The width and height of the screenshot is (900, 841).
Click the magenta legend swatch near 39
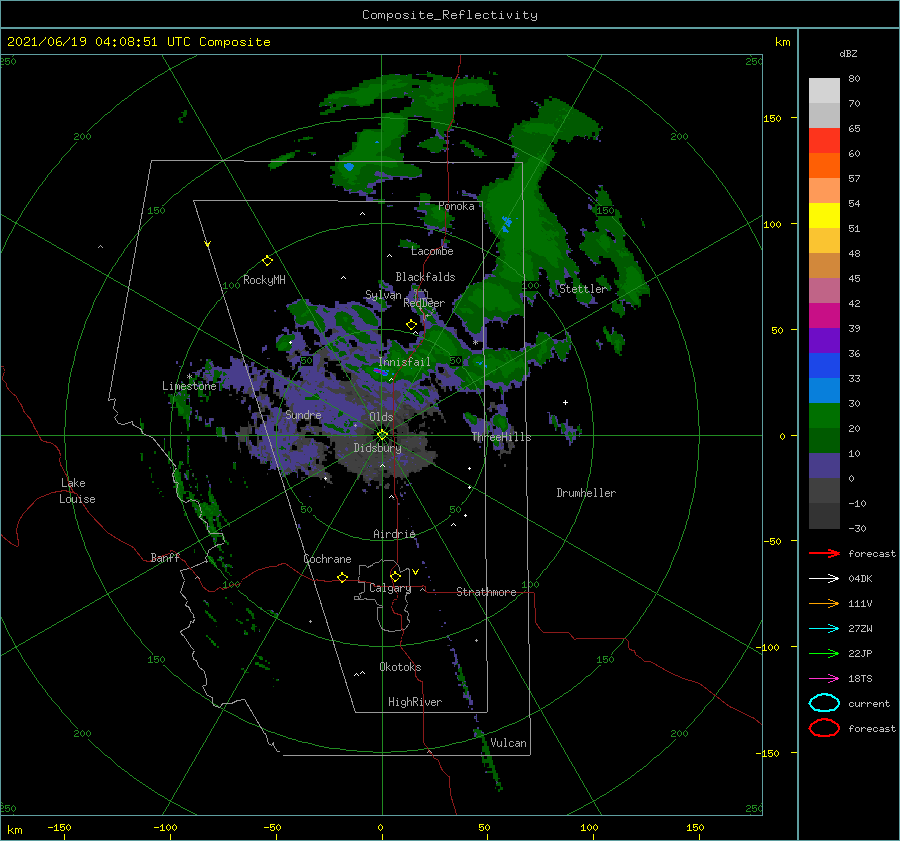(824, 316)
